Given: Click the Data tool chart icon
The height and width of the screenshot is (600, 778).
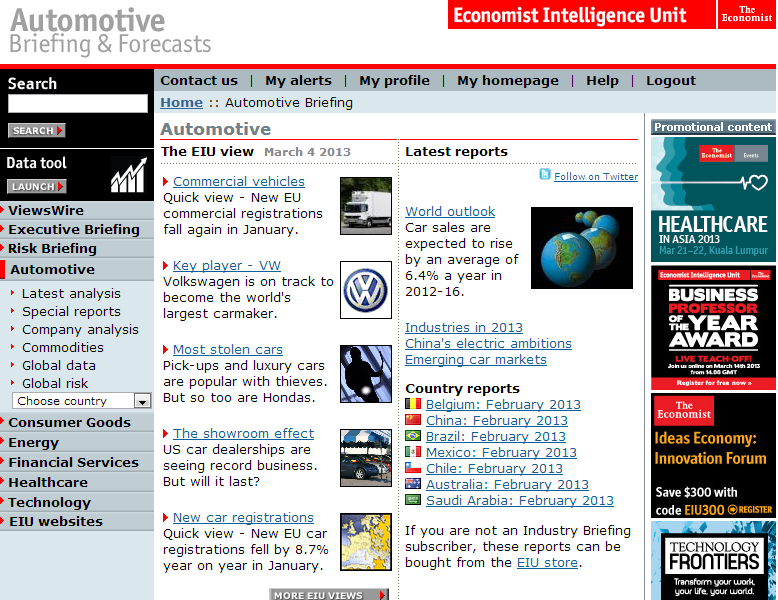Looking at the screenshot, I should (129, 175).
